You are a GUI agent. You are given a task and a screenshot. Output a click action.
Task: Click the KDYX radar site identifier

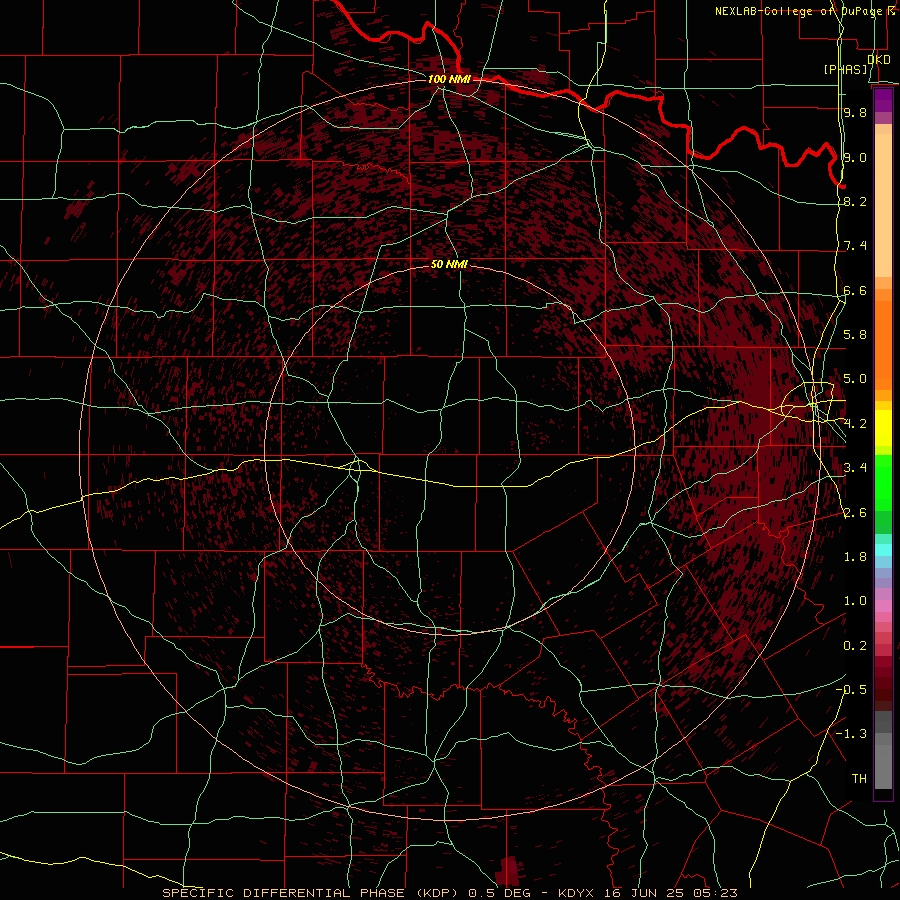point(577,893)
